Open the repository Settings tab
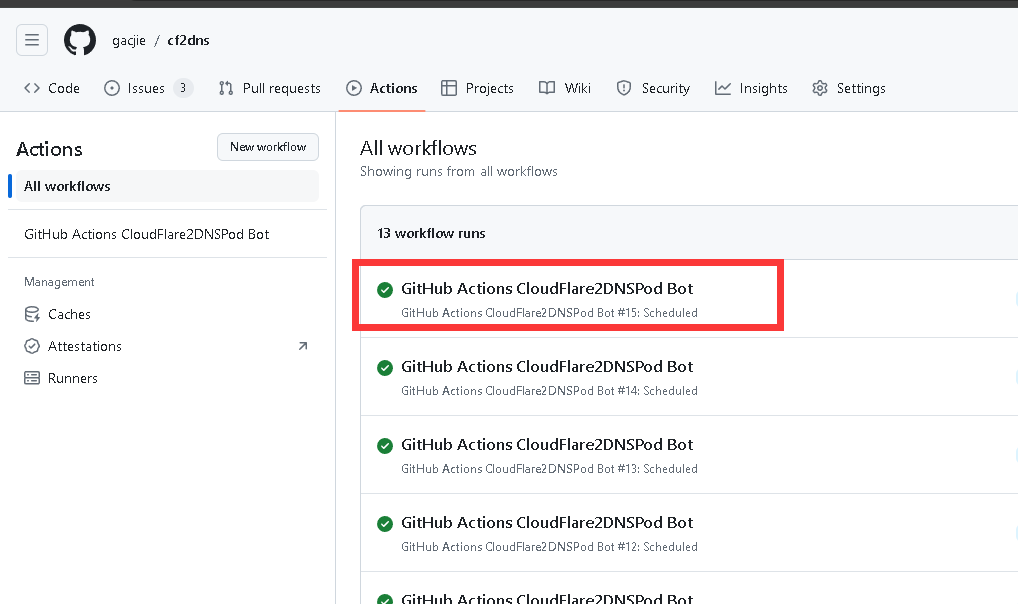1018x604 pixels. click(849, 88)
